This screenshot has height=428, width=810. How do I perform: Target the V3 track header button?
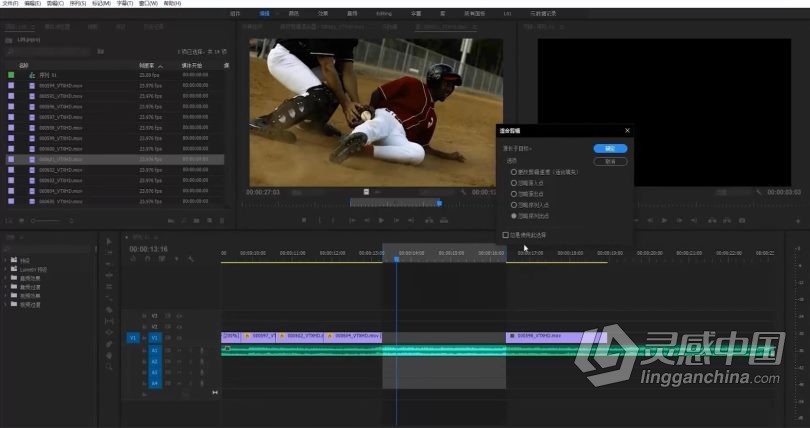[154, 316]
